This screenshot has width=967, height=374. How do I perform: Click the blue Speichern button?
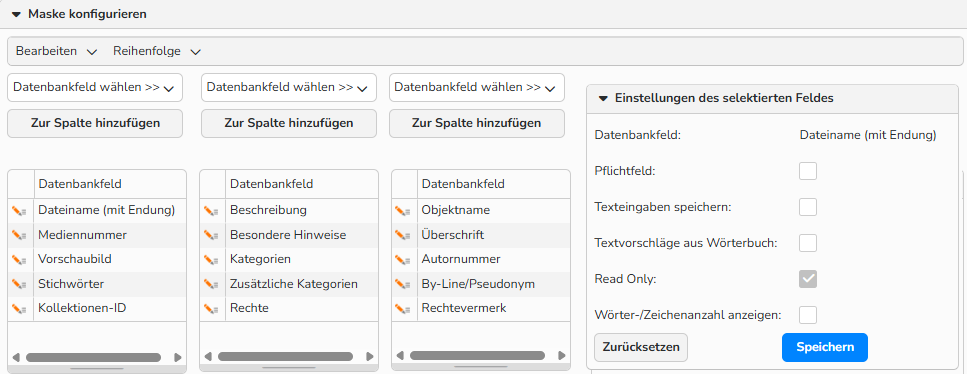825,347
